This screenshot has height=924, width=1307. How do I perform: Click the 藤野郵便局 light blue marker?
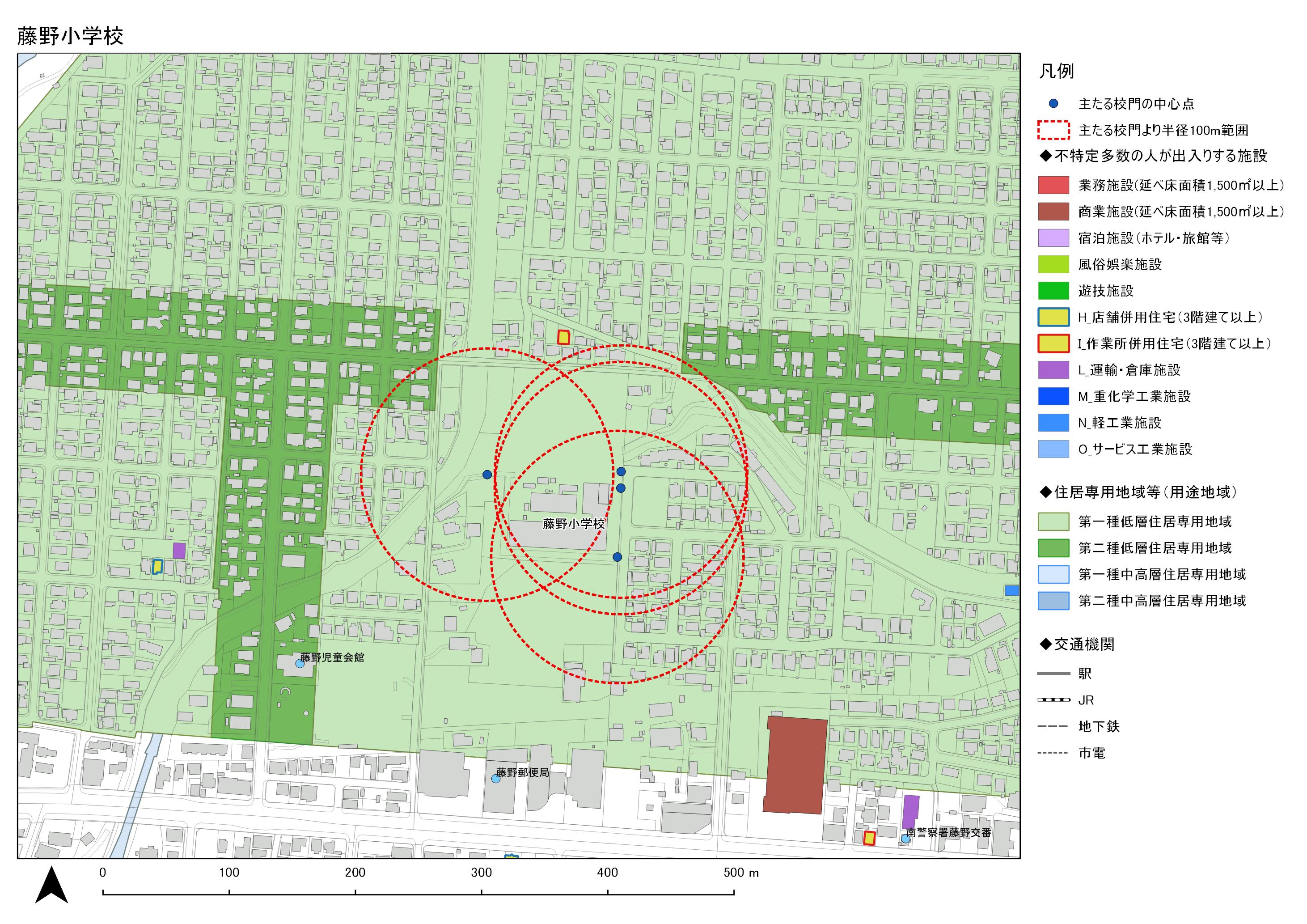(x=495, y=779)
